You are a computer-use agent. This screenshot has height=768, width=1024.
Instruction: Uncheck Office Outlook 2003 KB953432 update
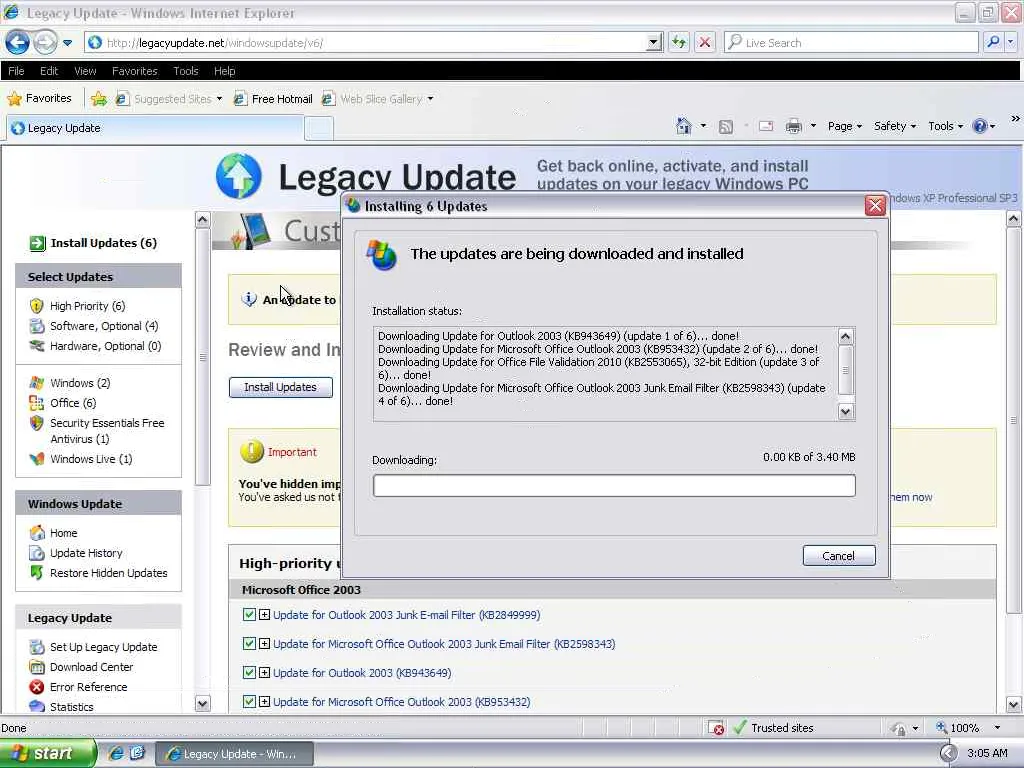[249, 701]
